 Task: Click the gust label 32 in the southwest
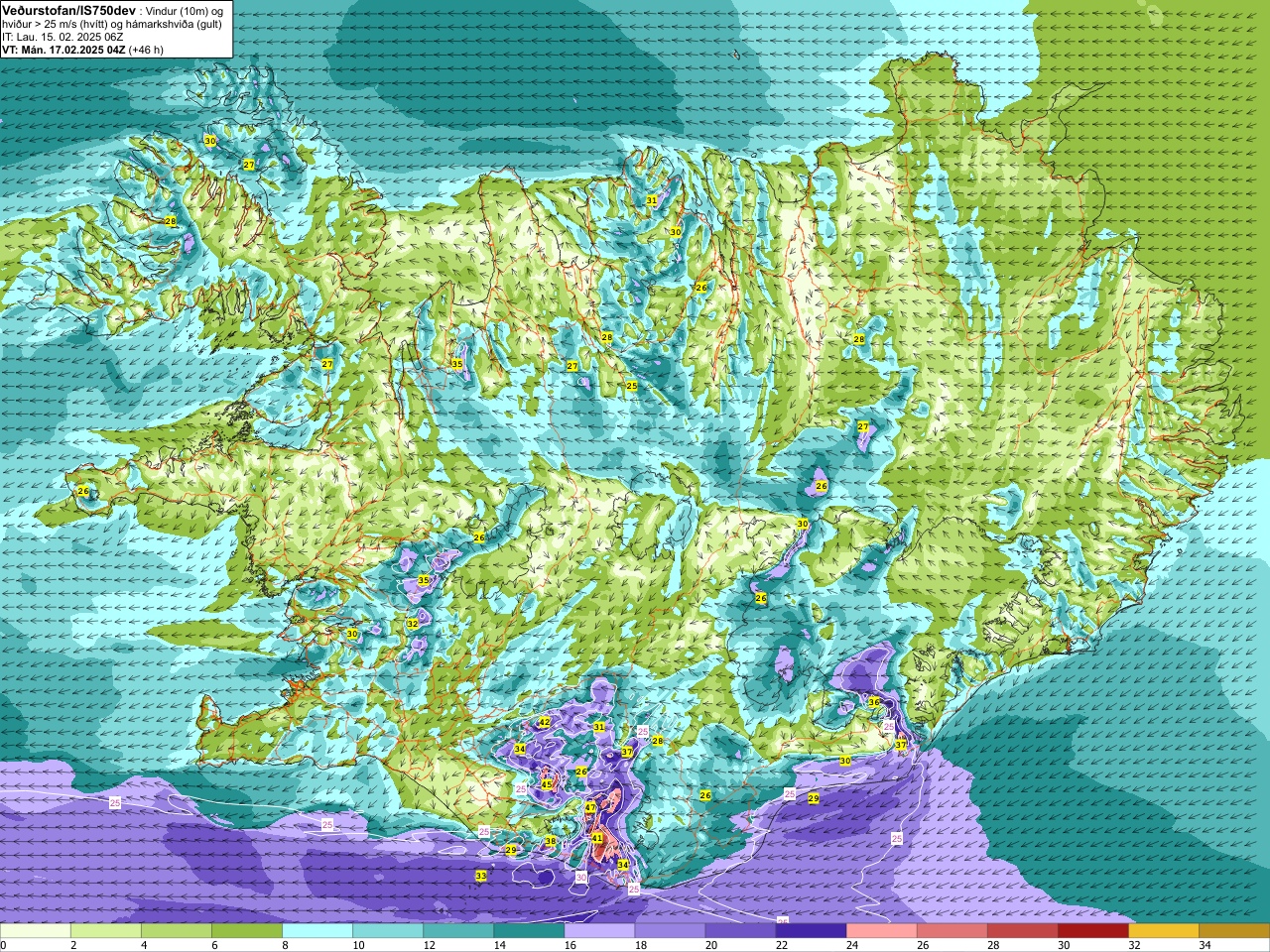(x=413, y=624)
